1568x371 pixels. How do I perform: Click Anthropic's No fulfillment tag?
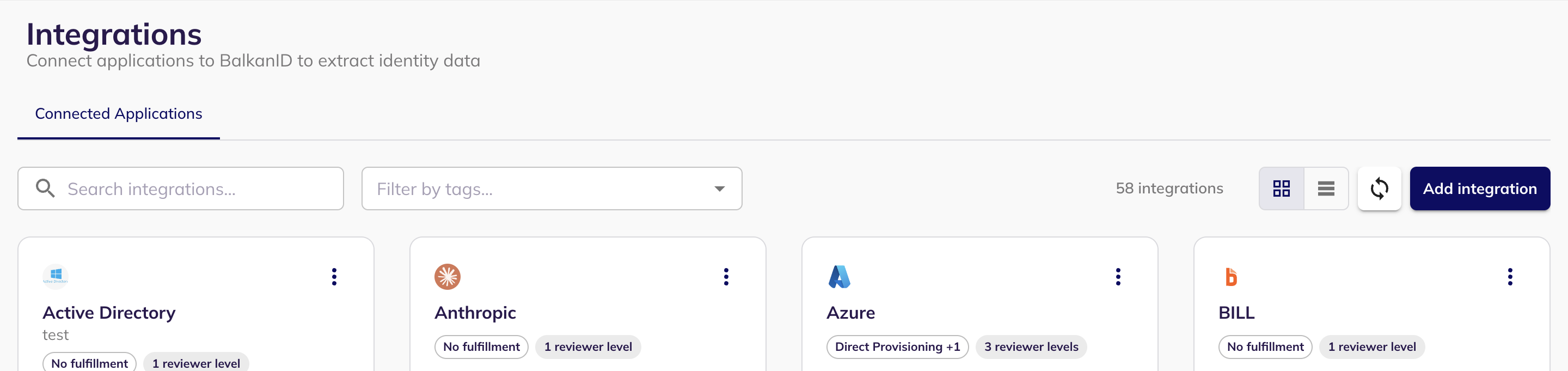pos(481,346)
